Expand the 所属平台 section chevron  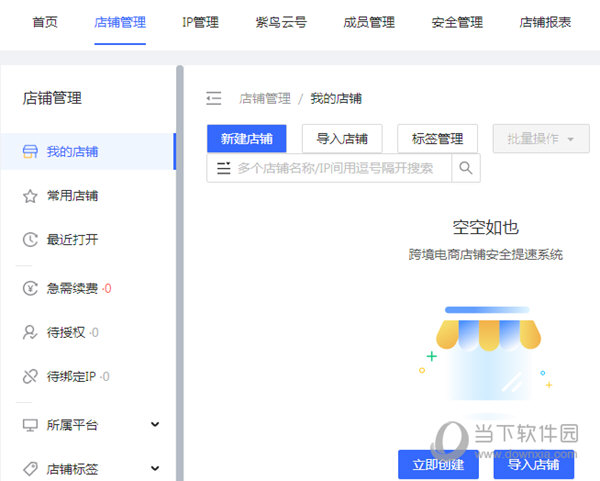tap(155, 425)
